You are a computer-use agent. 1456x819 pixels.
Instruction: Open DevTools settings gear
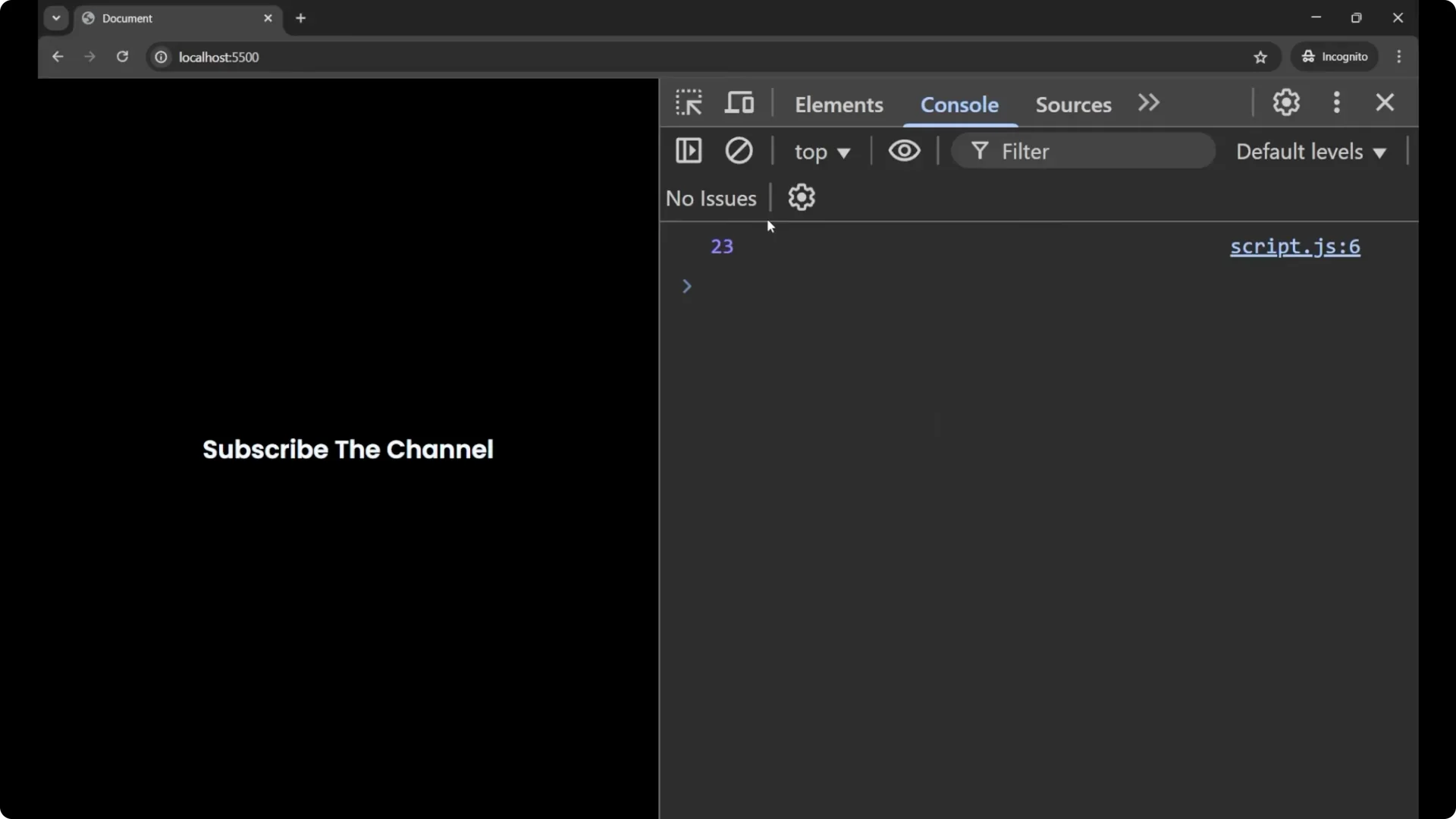[x=1286, y=102]
